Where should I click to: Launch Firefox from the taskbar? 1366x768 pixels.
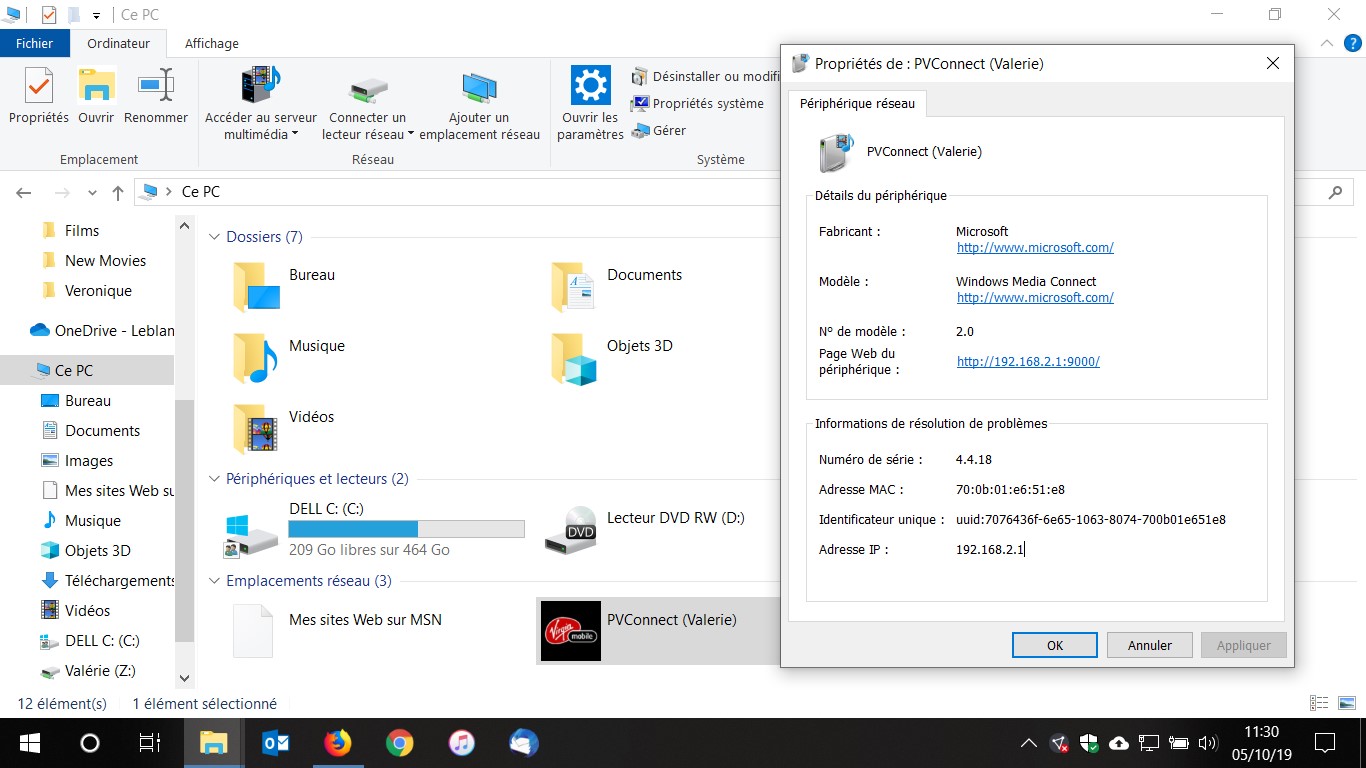(x=338, y=743)
